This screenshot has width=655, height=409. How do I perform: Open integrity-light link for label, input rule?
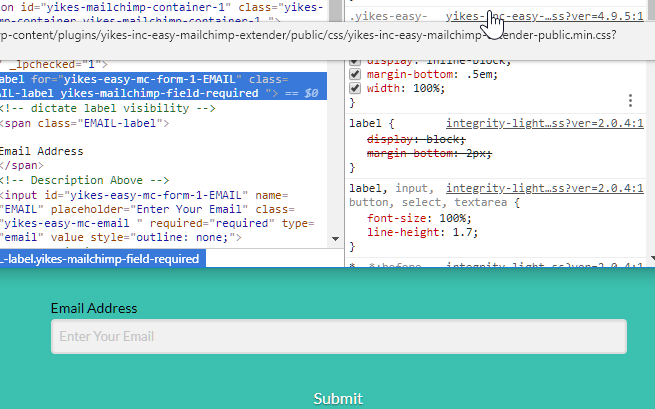tap(544, 188)
